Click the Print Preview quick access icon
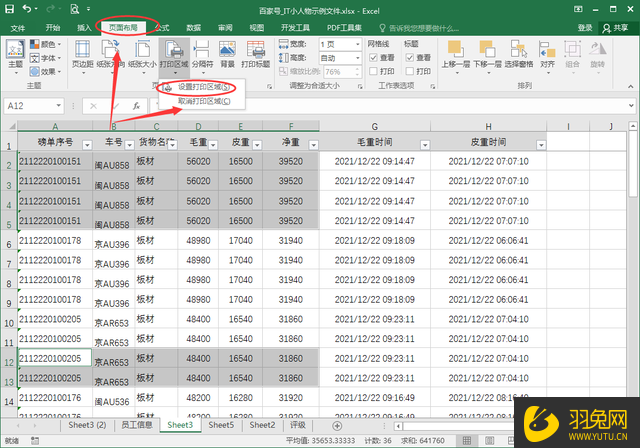 pos(75,9)
